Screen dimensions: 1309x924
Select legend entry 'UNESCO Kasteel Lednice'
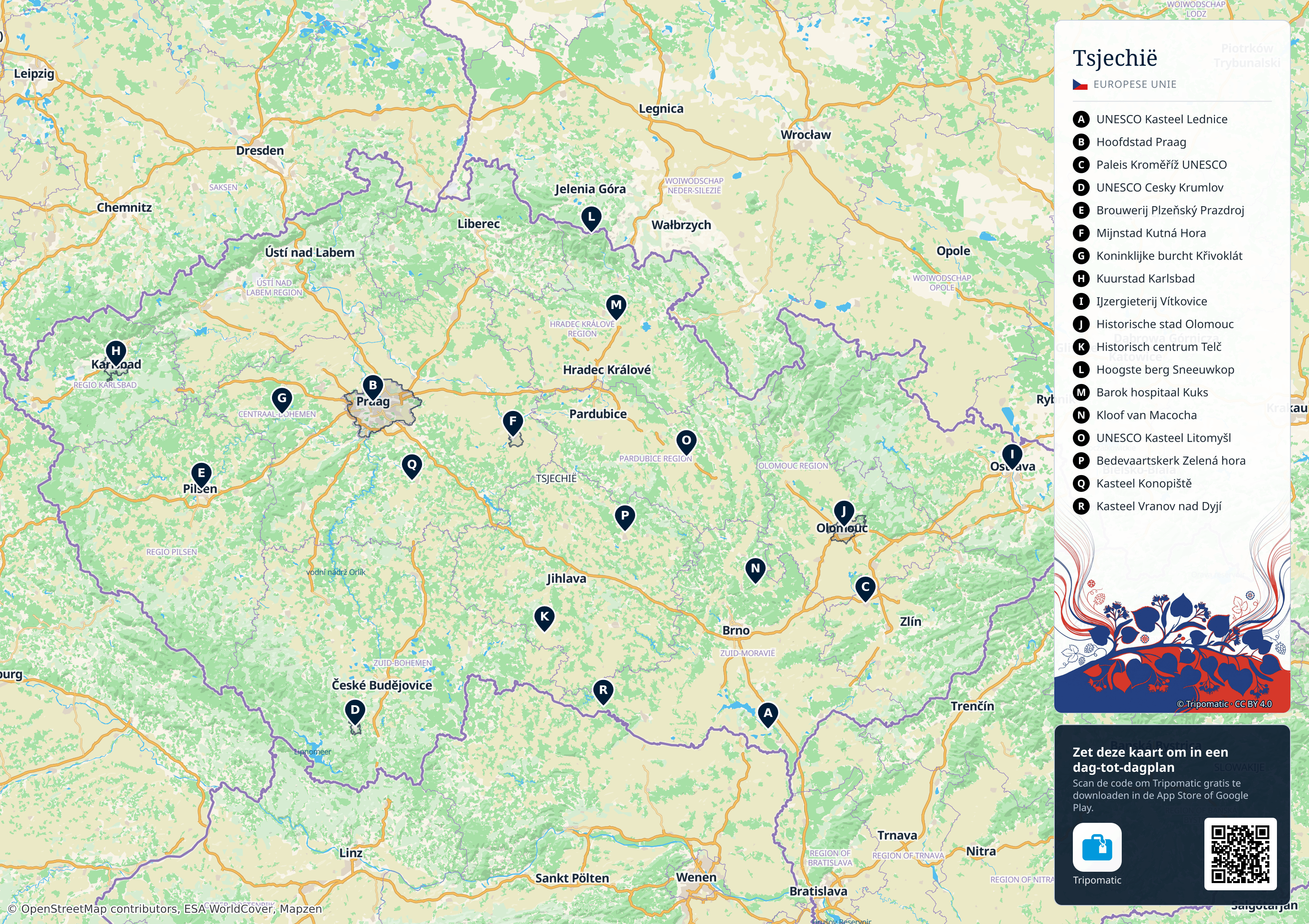coord(1150,119)
